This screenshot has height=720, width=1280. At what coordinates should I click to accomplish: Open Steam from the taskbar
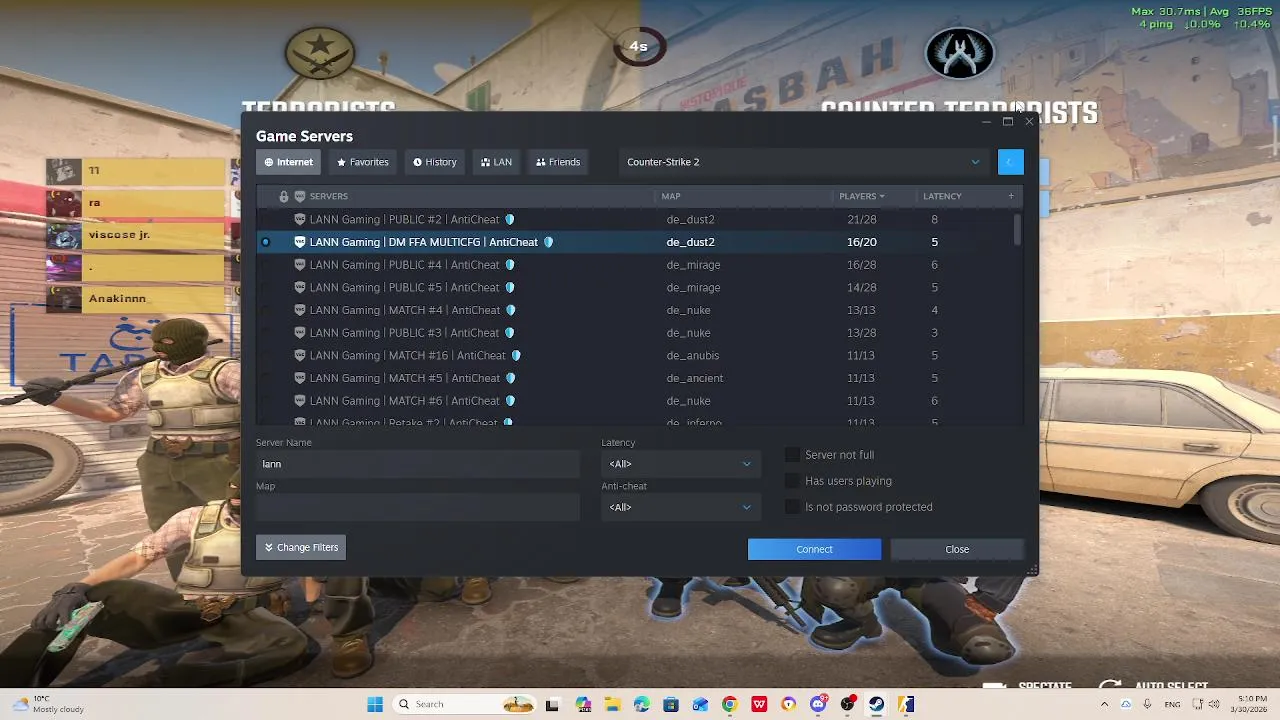pyautogui.click(x=876, y=704)
